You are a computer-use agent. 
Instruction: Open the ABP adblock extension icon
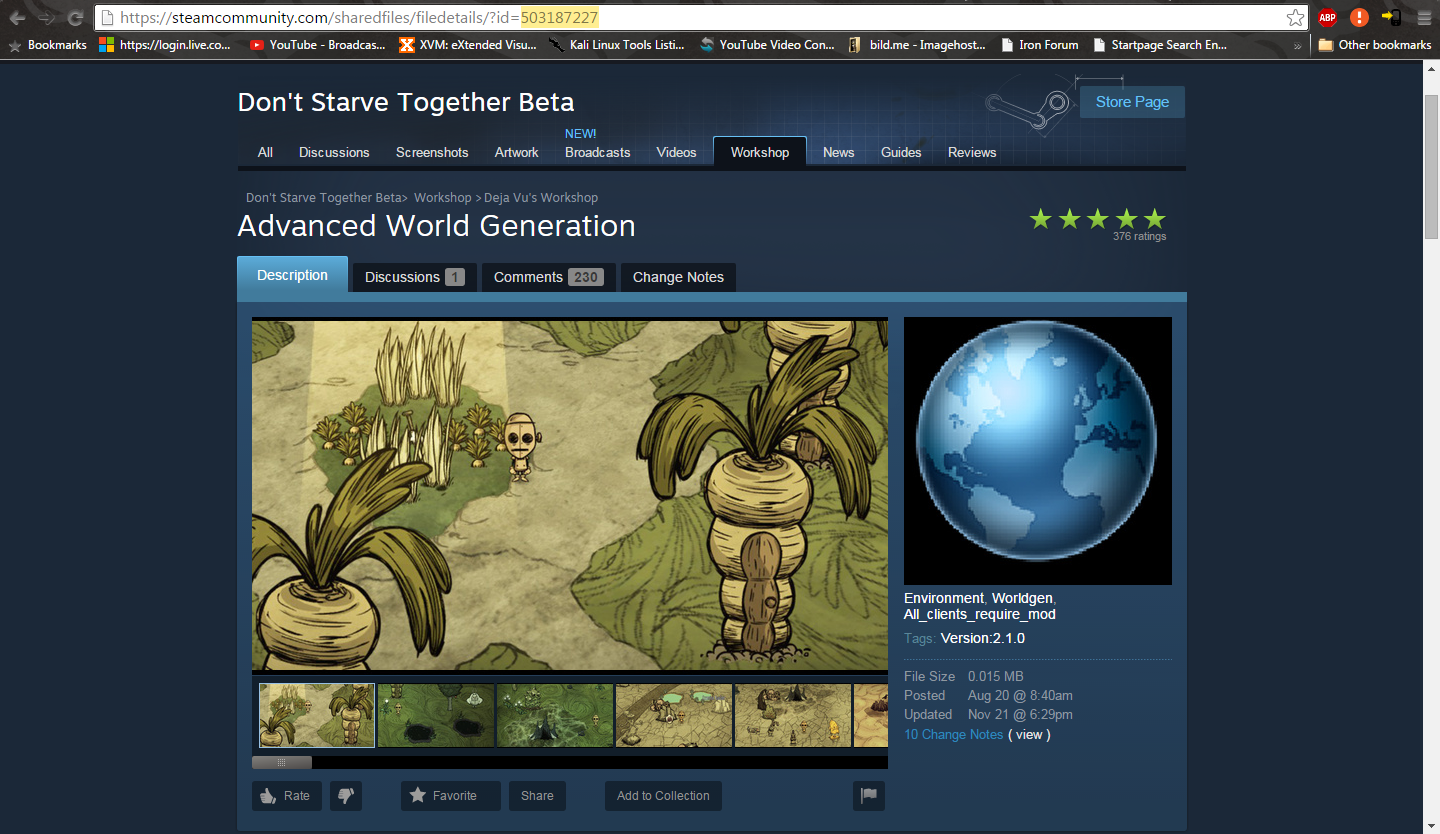(x=1327, y=17)
